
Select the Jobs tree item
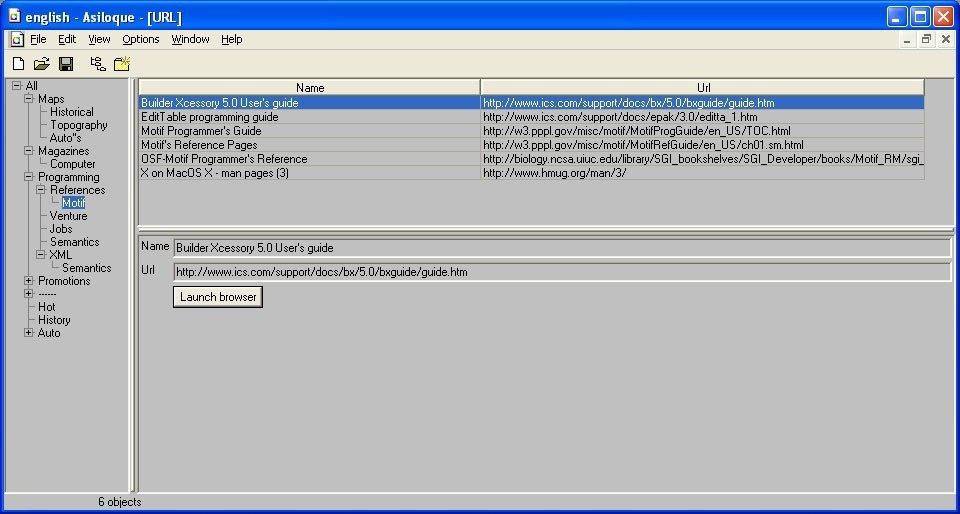click(x=61, y=229)
